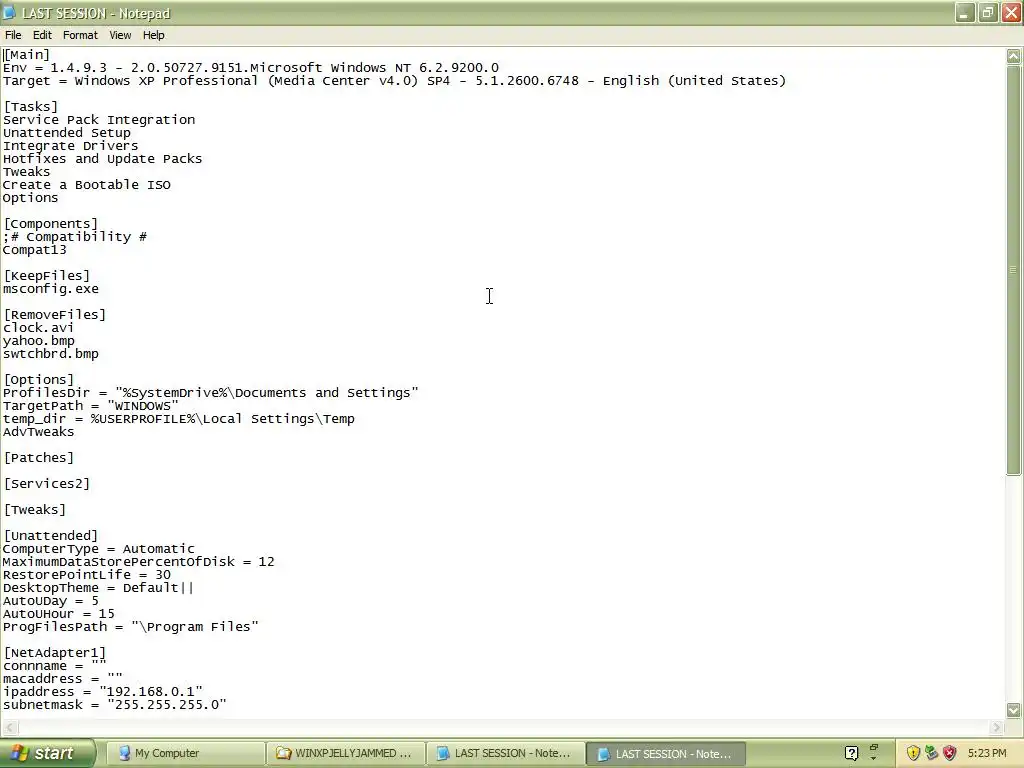1024x768 pixels.
Task: Click the ipaddress = "192.168.0.1" line
Action: 103,692
